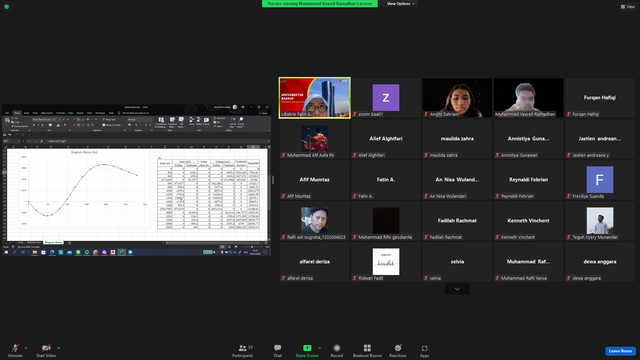Screen dimensions: 640x360
Task: Select Muhammad Vearell Ramadhan's video tile
Action: click(528, 98)
